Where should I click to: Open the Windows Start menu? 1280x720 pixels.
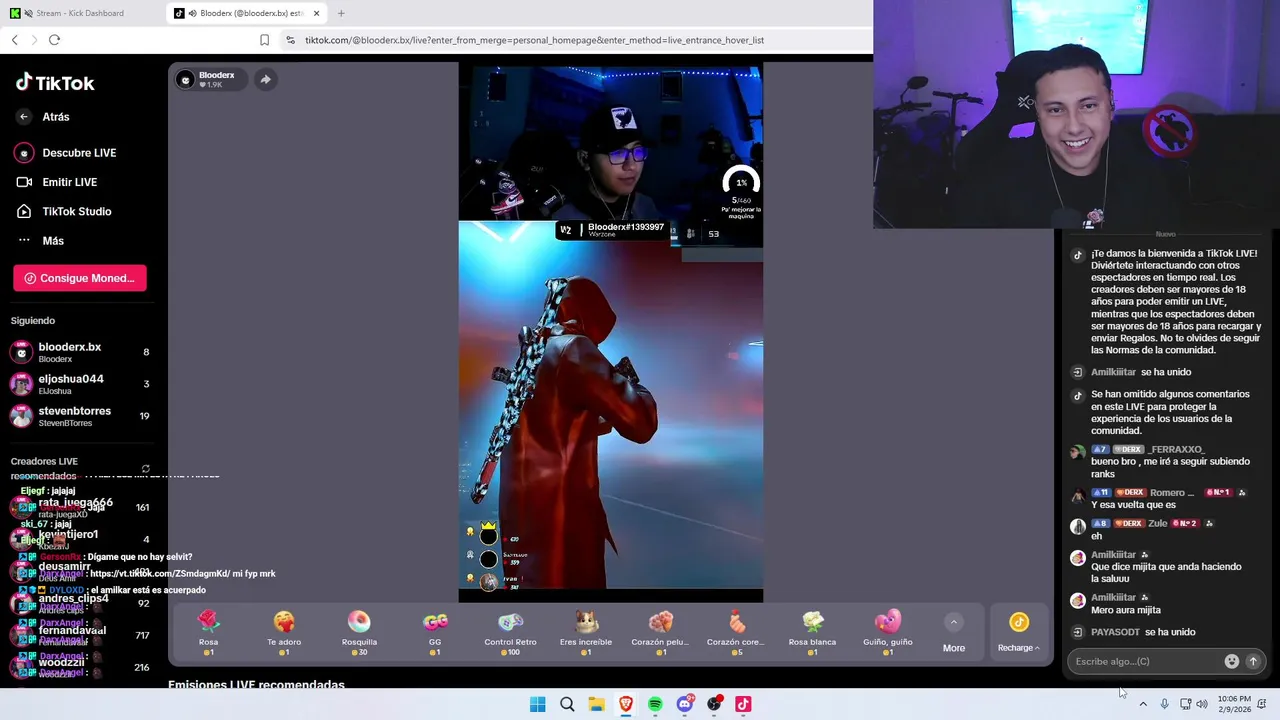(538, 704)
